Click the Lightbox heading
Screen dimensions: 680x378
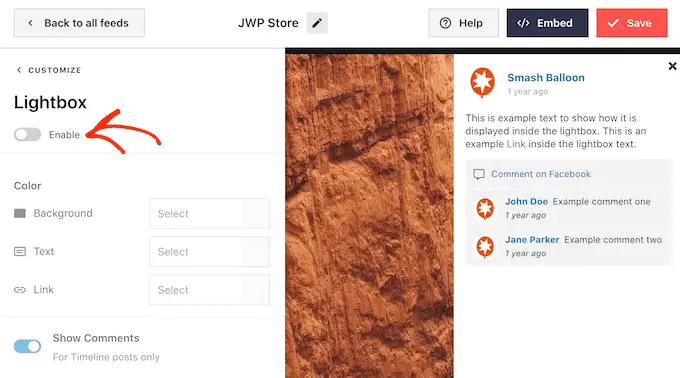[x=50, y=103]
